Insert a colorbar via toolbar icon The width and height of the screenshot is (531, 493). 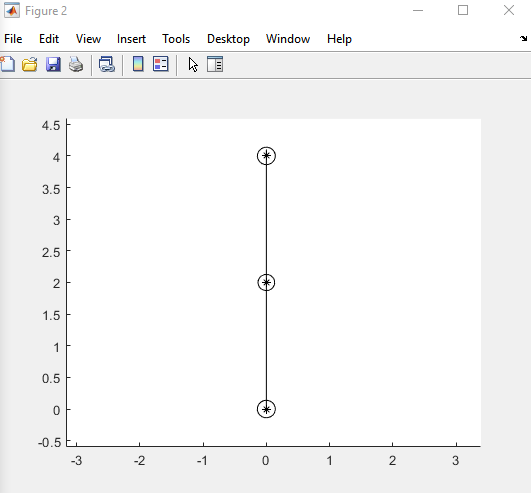pos(138,64)
